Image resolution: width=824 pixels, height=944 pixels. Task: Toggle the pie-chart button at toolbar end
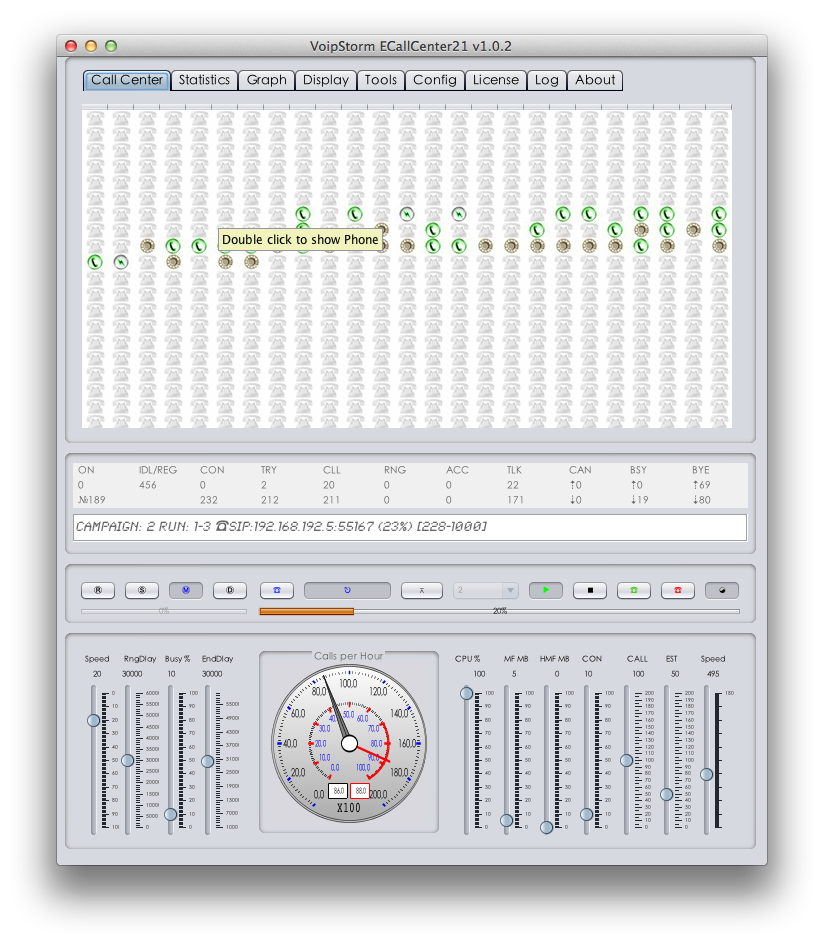pyautogui.click(x=722, y=590)
